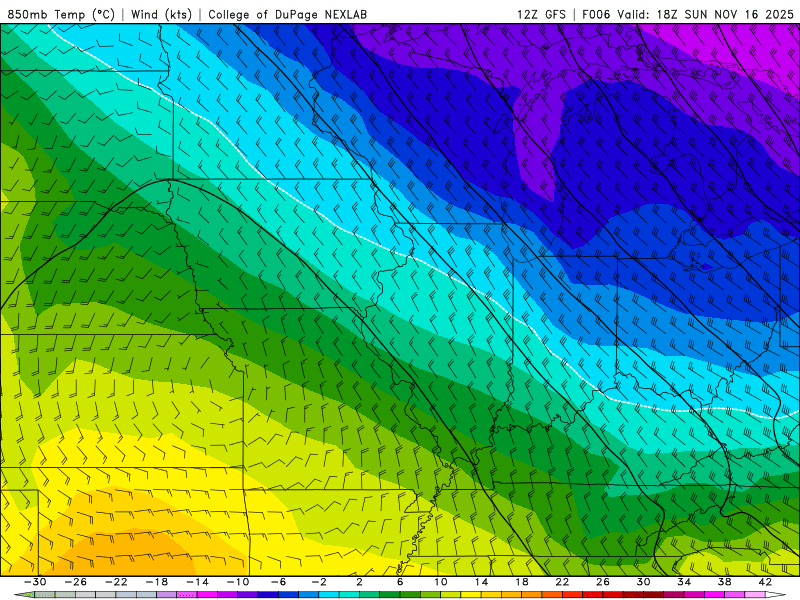Image resolution: width=800 pixels, height=600 pixels.
Task: Click the "F006" forecast hour text
Action: coord(596,14)
